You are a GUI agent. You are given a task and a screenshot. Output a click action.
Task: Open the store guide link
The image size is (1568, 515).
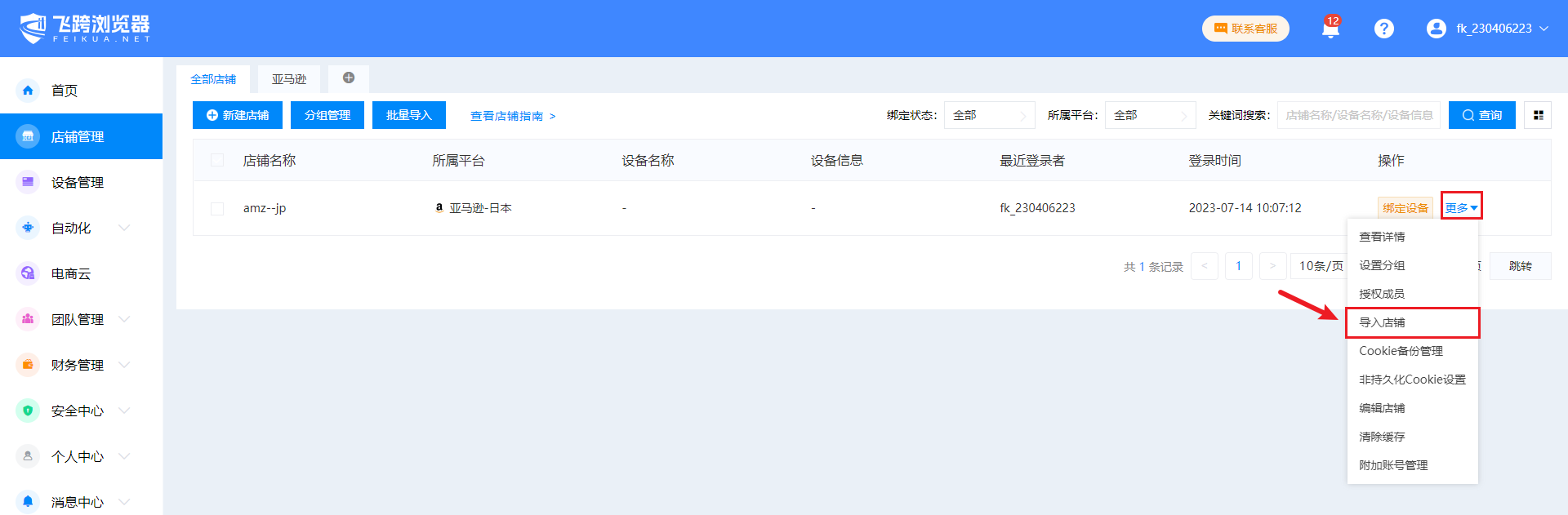pyautogui.click(x=513, y=116)
